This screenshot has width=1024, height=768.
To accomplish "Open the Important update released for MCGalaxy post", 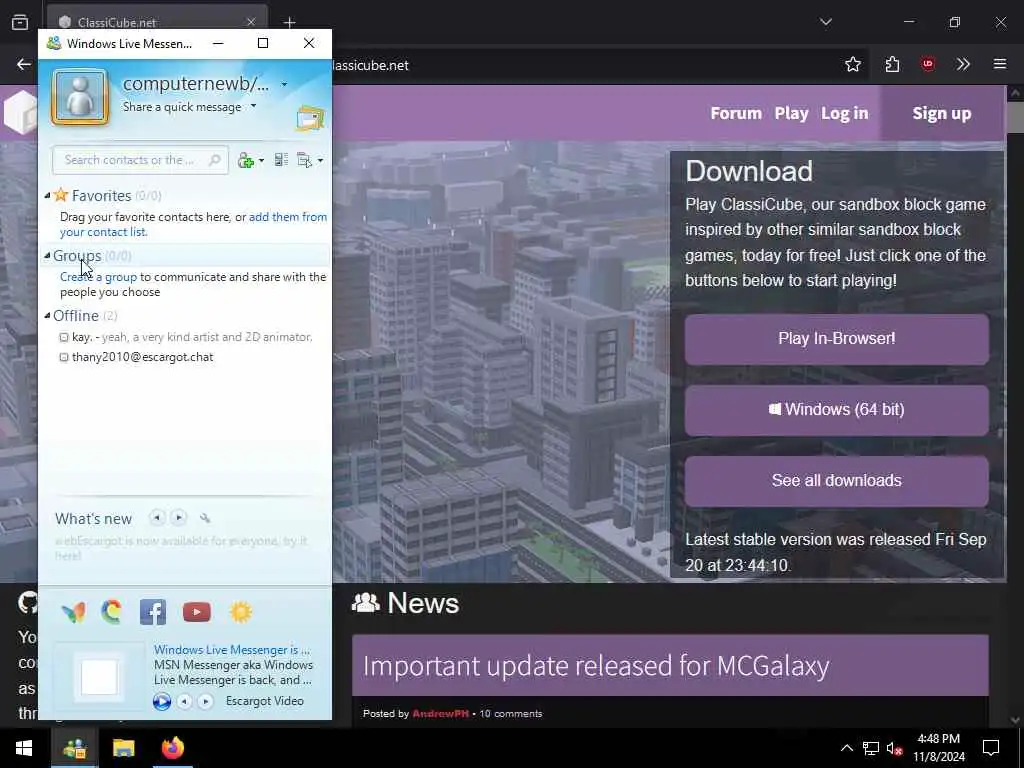I will click(x=596, y=665).
